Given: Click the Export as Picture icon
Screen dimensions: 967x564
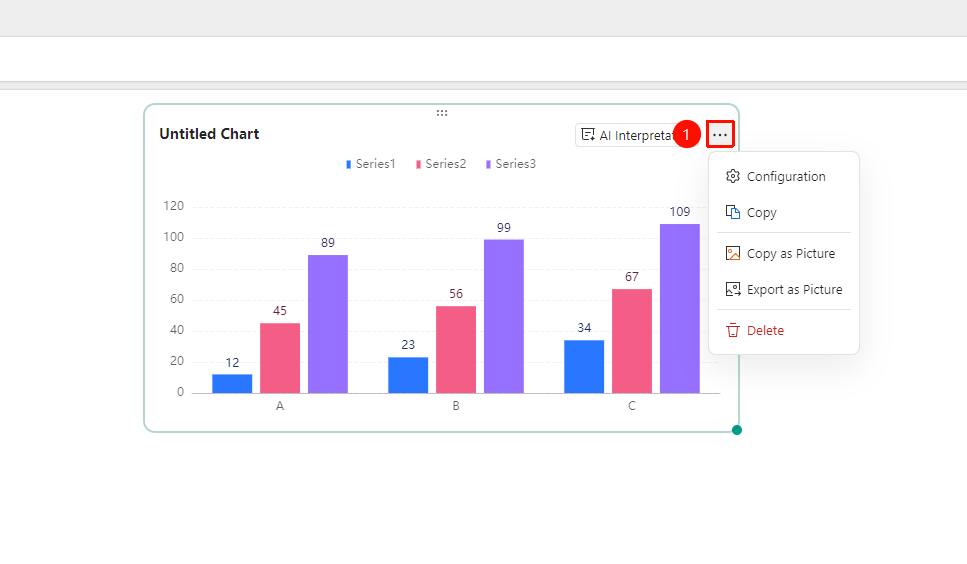Looking at the screenshot, I should (733, 289).
